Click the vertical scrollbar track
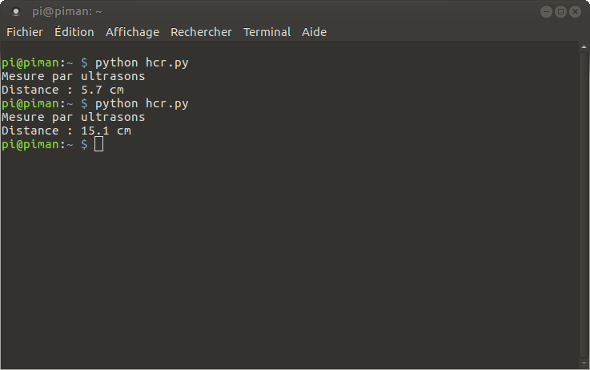This screenshot has height=370, width=590. 584,205
